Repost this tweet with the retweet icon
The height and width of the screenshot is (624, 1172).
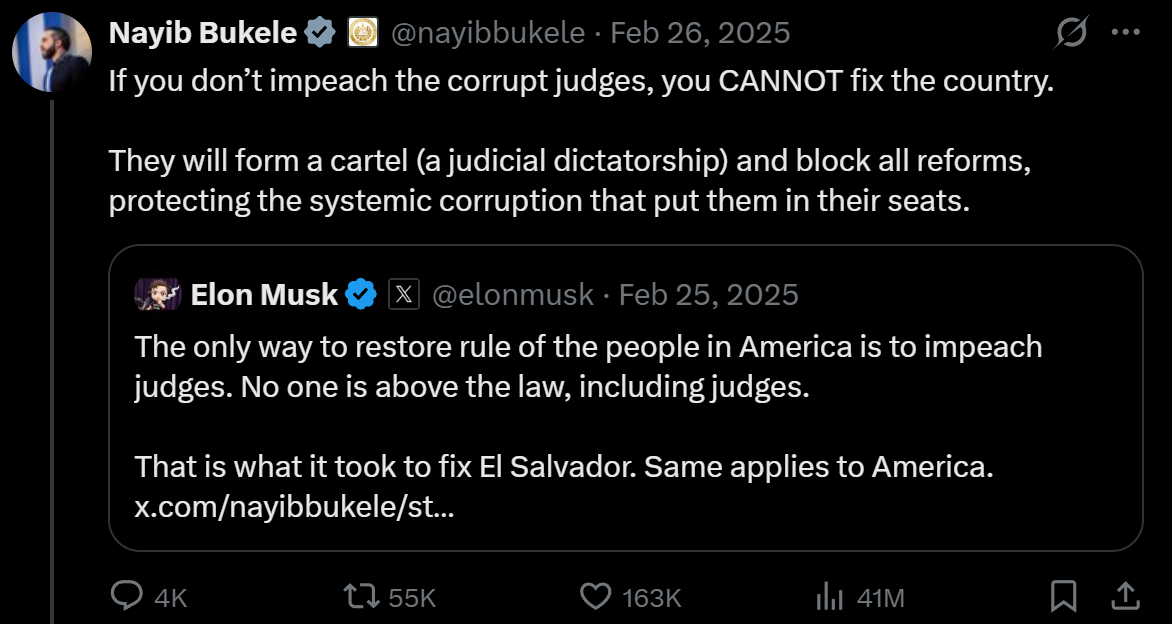pos(360,597)
